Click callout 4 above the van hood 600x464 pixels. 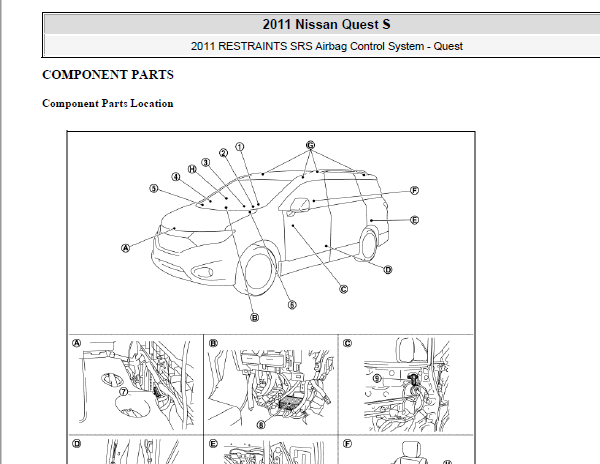click(x=176, y=177)
